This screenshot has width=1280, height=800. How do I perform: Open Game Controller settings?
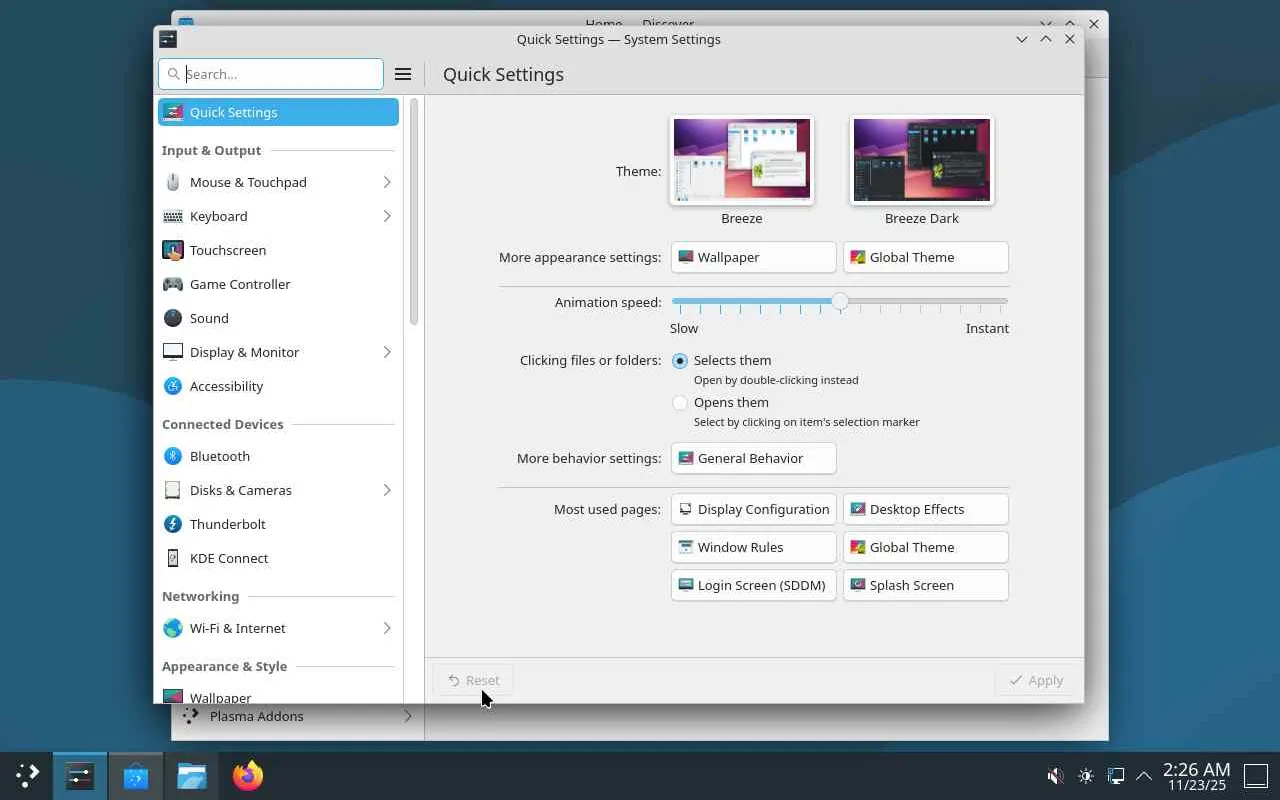coord(278,284)
